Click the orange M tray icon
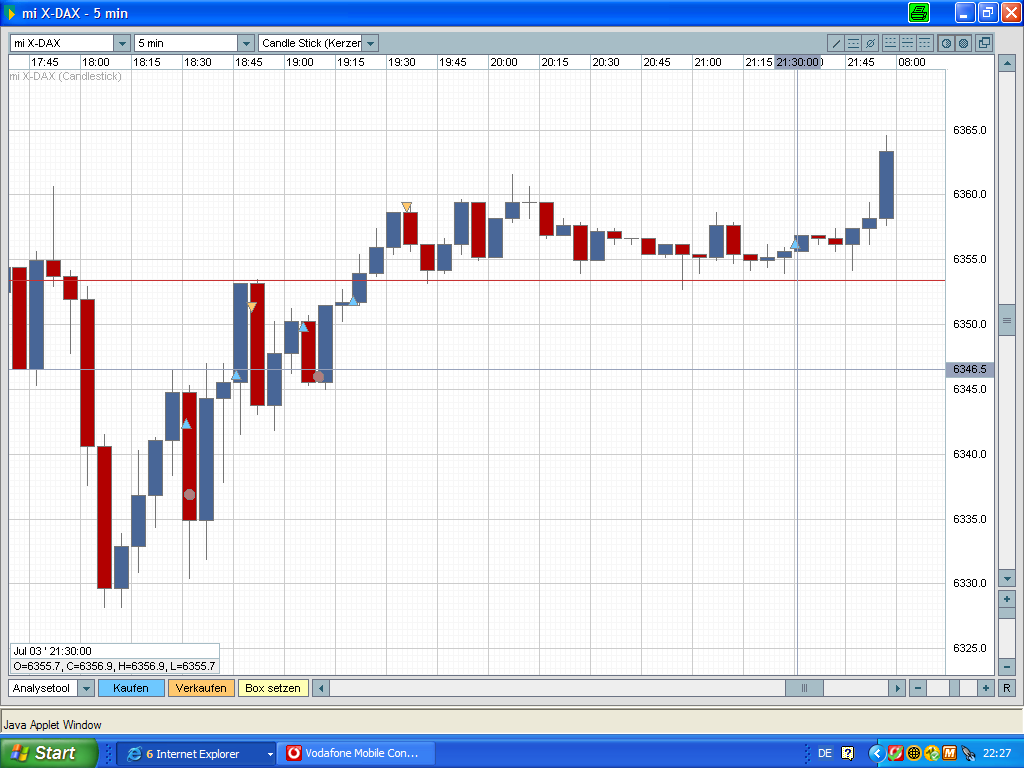This screenshot has height=768, width=1024. tap(950, 754)
